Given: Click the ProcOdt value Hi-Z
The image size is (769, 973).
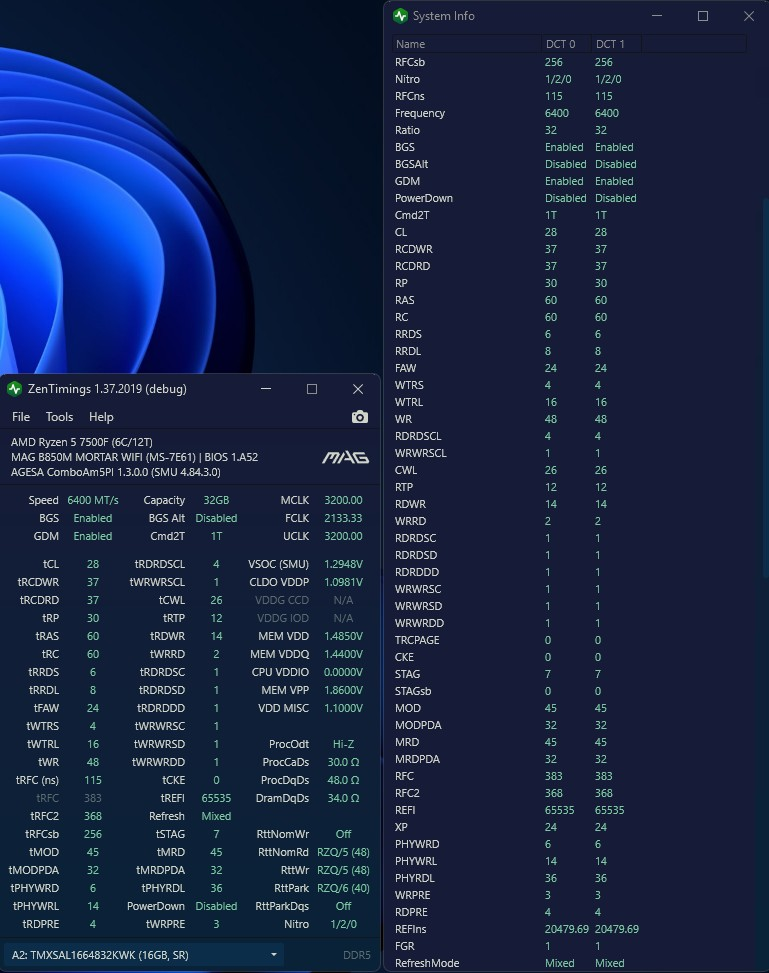Looking at the screenshot, I should point(343,744).
